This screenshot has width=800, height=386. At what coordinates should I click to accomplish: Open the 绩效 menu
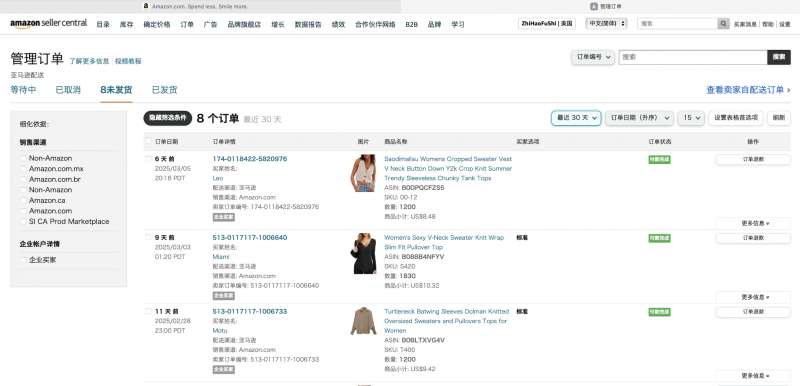(x=338, y=24)
